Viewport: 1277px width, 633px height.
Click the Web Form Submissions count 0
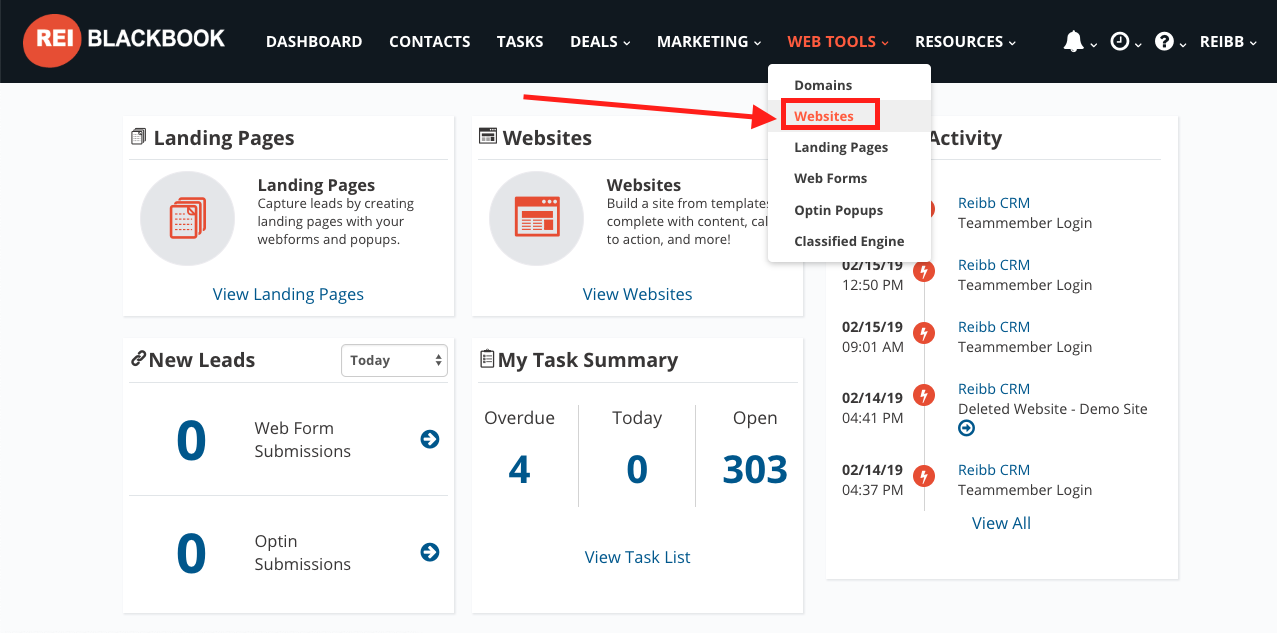click(x=191, y=441)
